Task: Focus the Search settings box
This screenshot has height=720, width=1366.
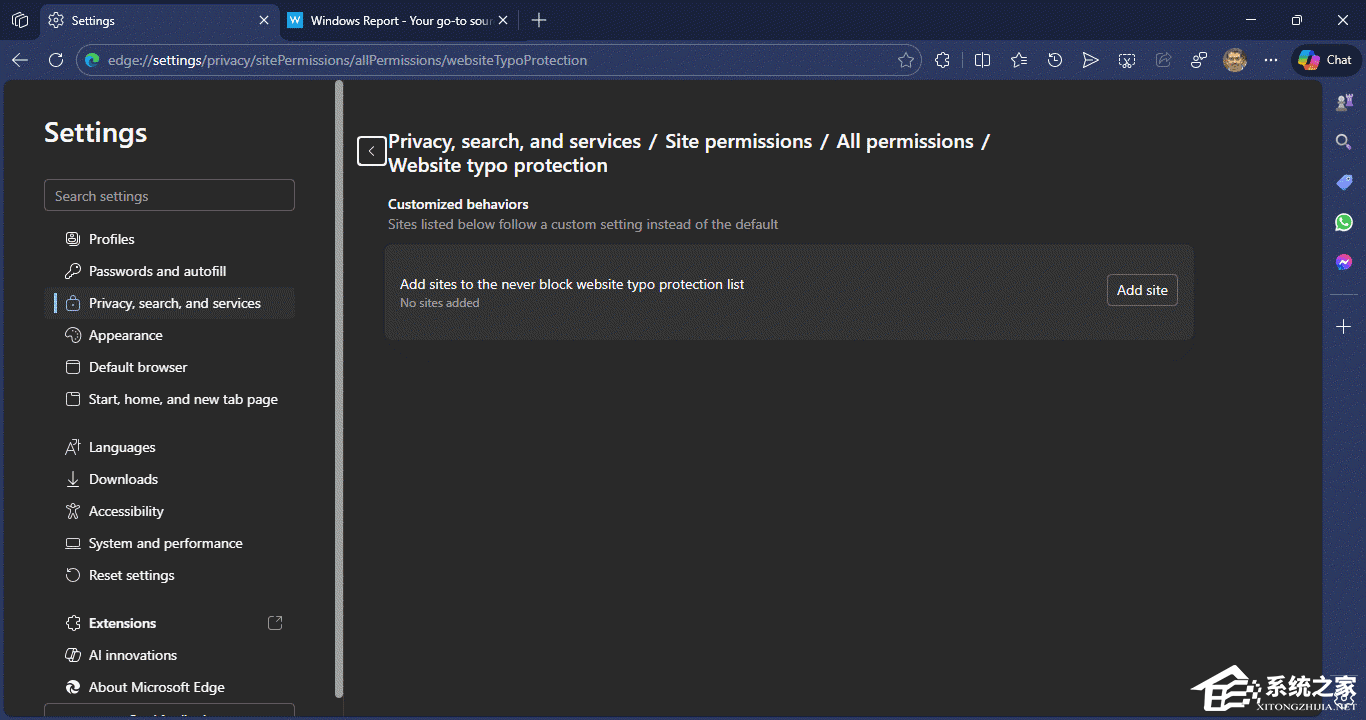Action: (x=169, y=196)
